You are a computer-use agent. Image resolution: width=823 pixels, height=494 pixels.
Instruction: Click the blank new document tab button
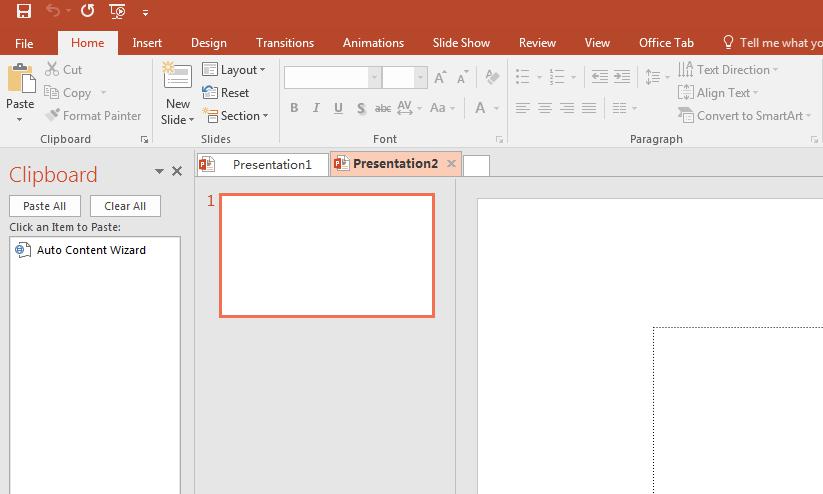[477, 165]
